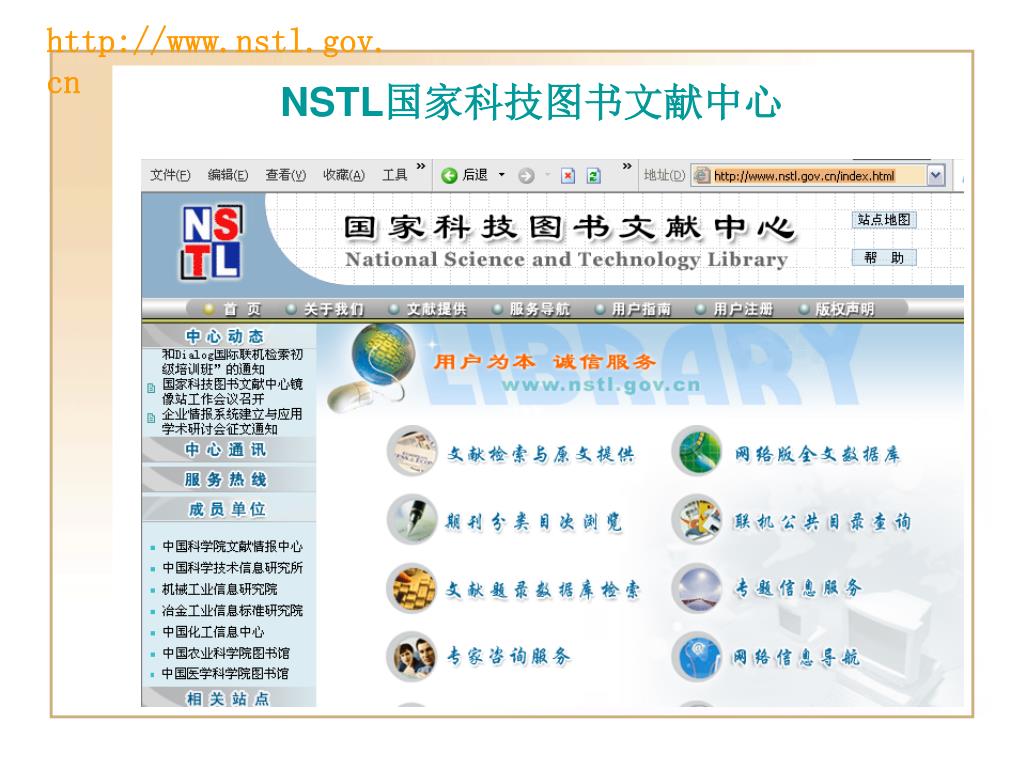This screenshot has width=1024, height=768.
Task: Open member link 中国科学院文献情报中心
Action: coord(232,546)
